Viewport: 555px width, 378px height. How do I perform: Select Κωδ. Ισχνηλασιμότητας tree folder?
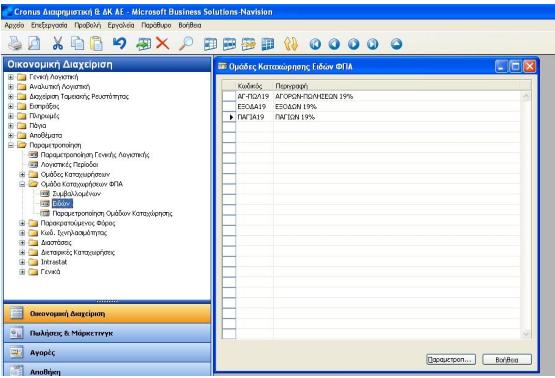coord(74,233)
